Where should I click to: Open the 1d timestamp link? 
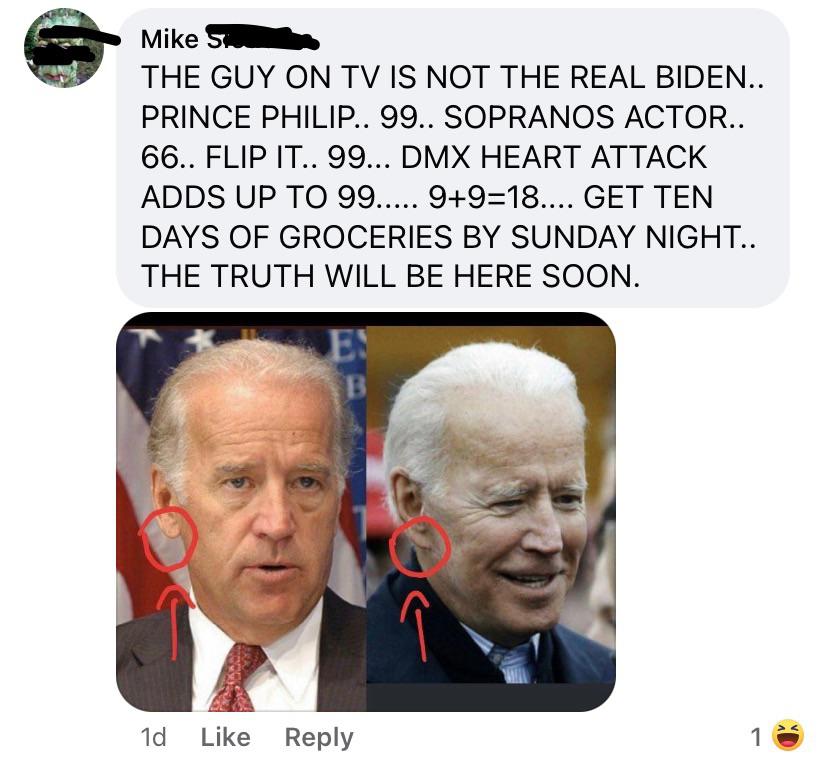(x=153, y=737)
